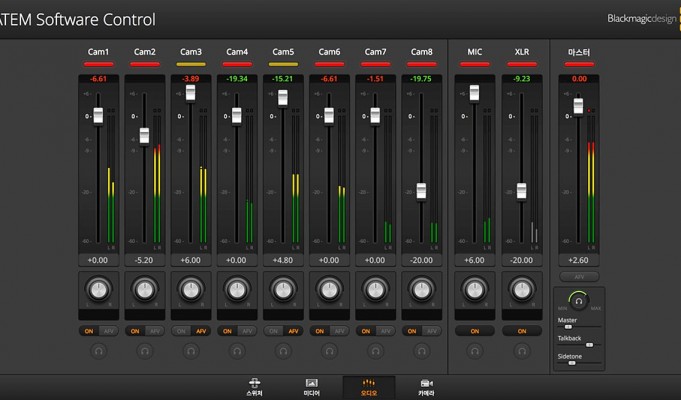Click Cam2 fader handle
This screenshot has height=400, width=681.
(145, 136)
